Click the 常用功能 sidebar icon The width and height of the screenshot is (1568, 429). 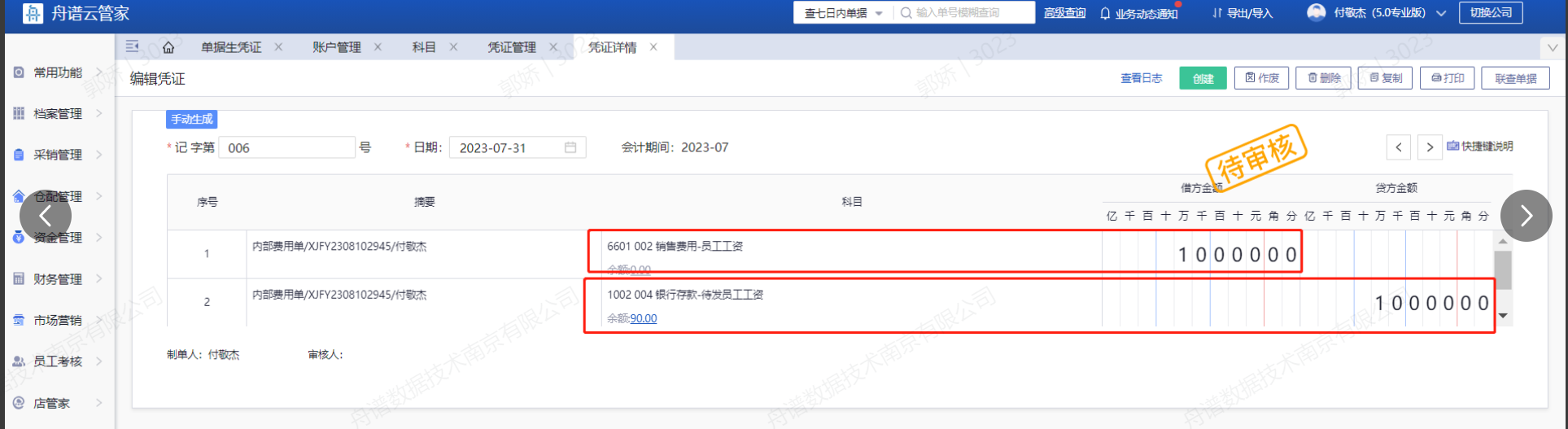tap(19, 72)
